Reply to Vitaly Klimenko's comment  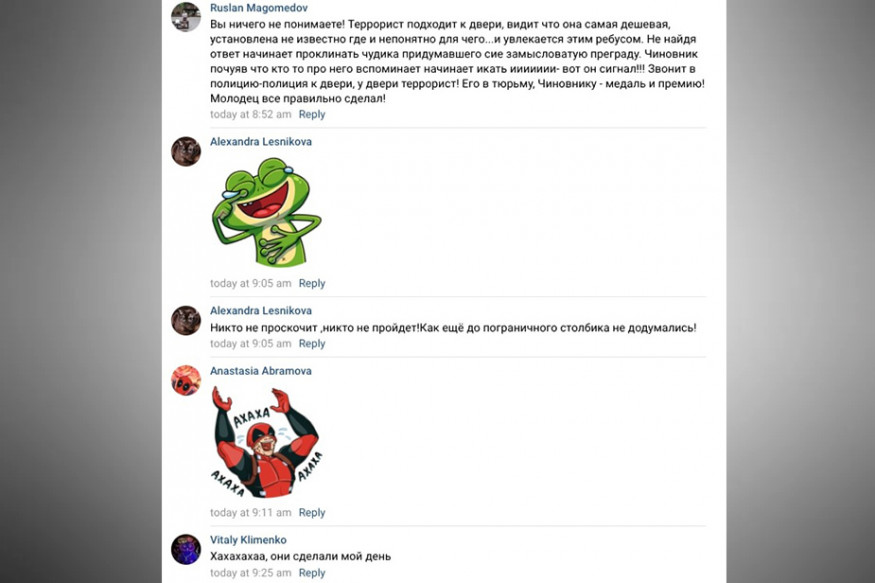coord(312,573)
